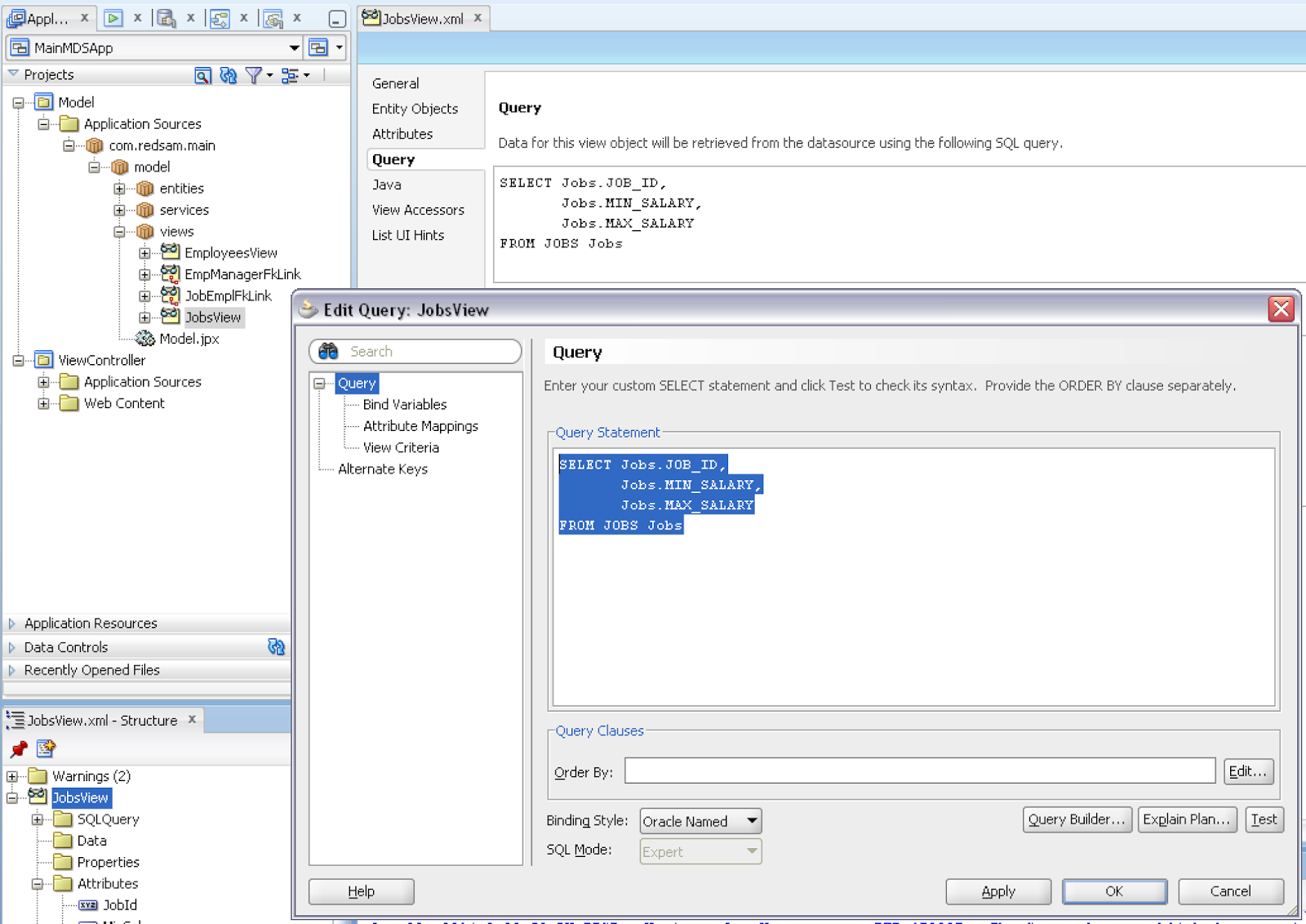Expand the Application Resources section
The height and width of the screenshot is (924, 1306).
pos(11,623)
